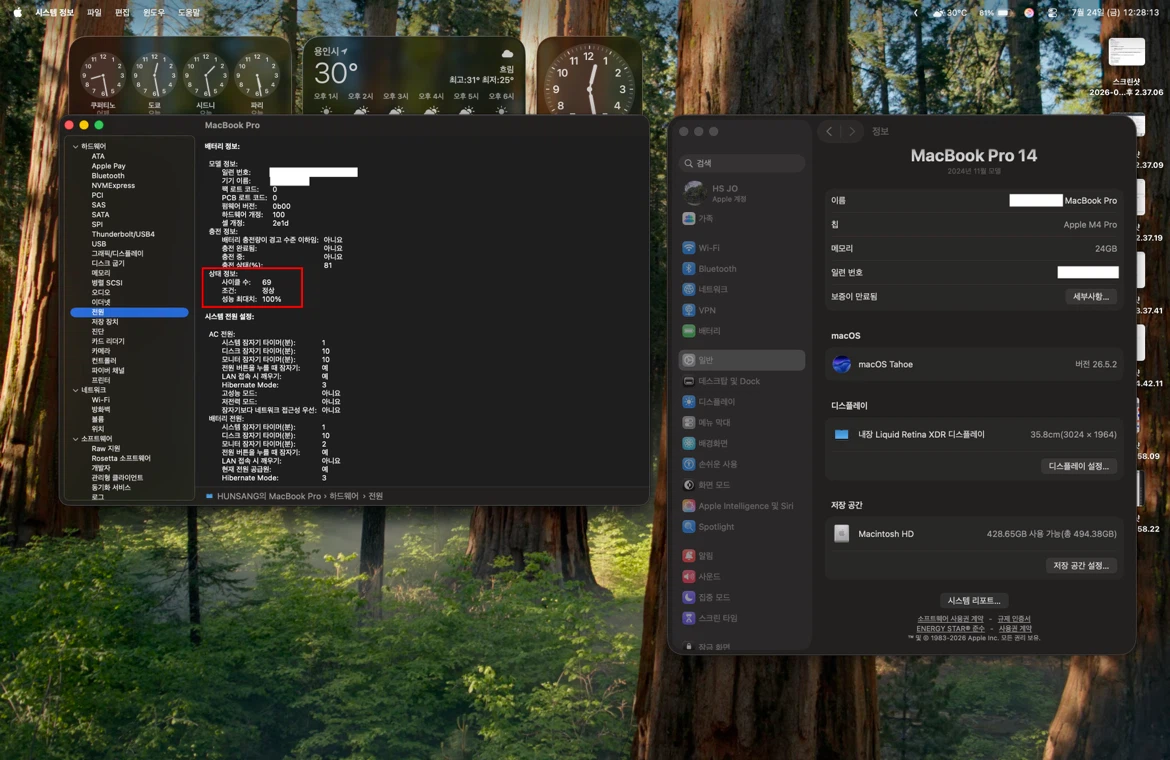
Task: Open 윈도우 menu in menu bar
Action: pos(154,12)
